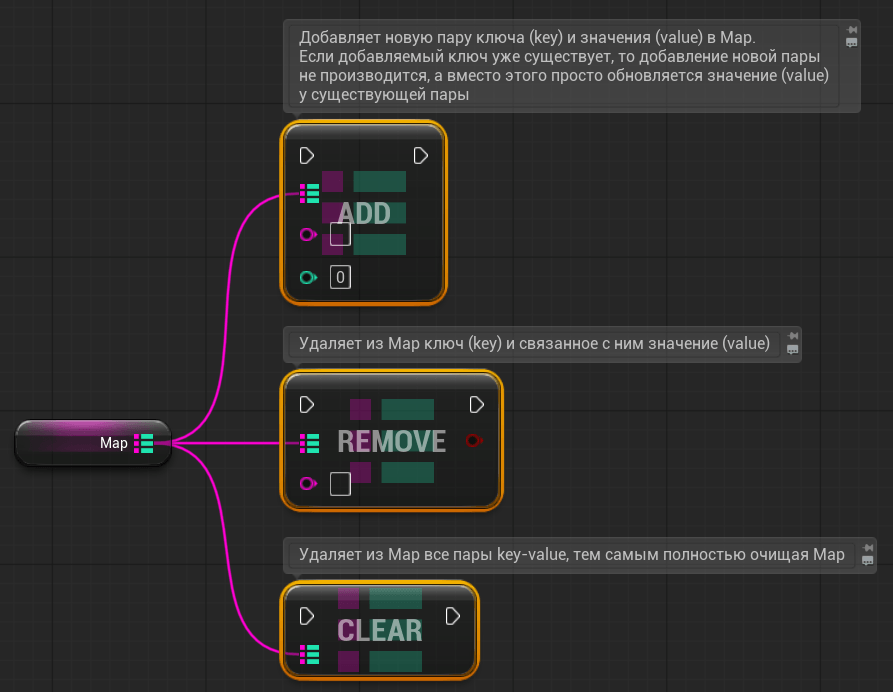The image size is (893, 692).
Task: Click the green value pin on the ADD node
Action: click(306, 277)
